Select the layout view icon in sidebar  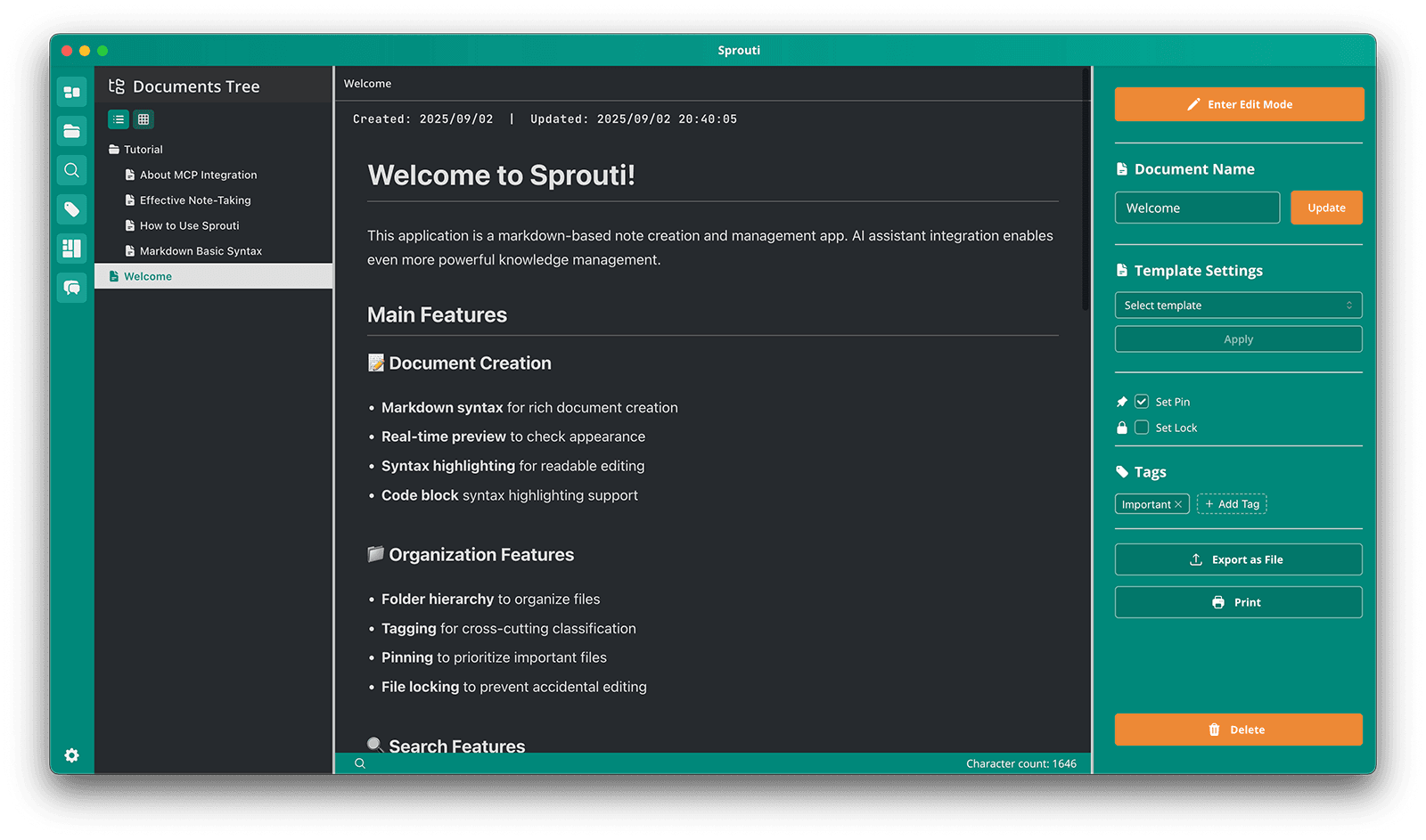(x=71, y=249)
